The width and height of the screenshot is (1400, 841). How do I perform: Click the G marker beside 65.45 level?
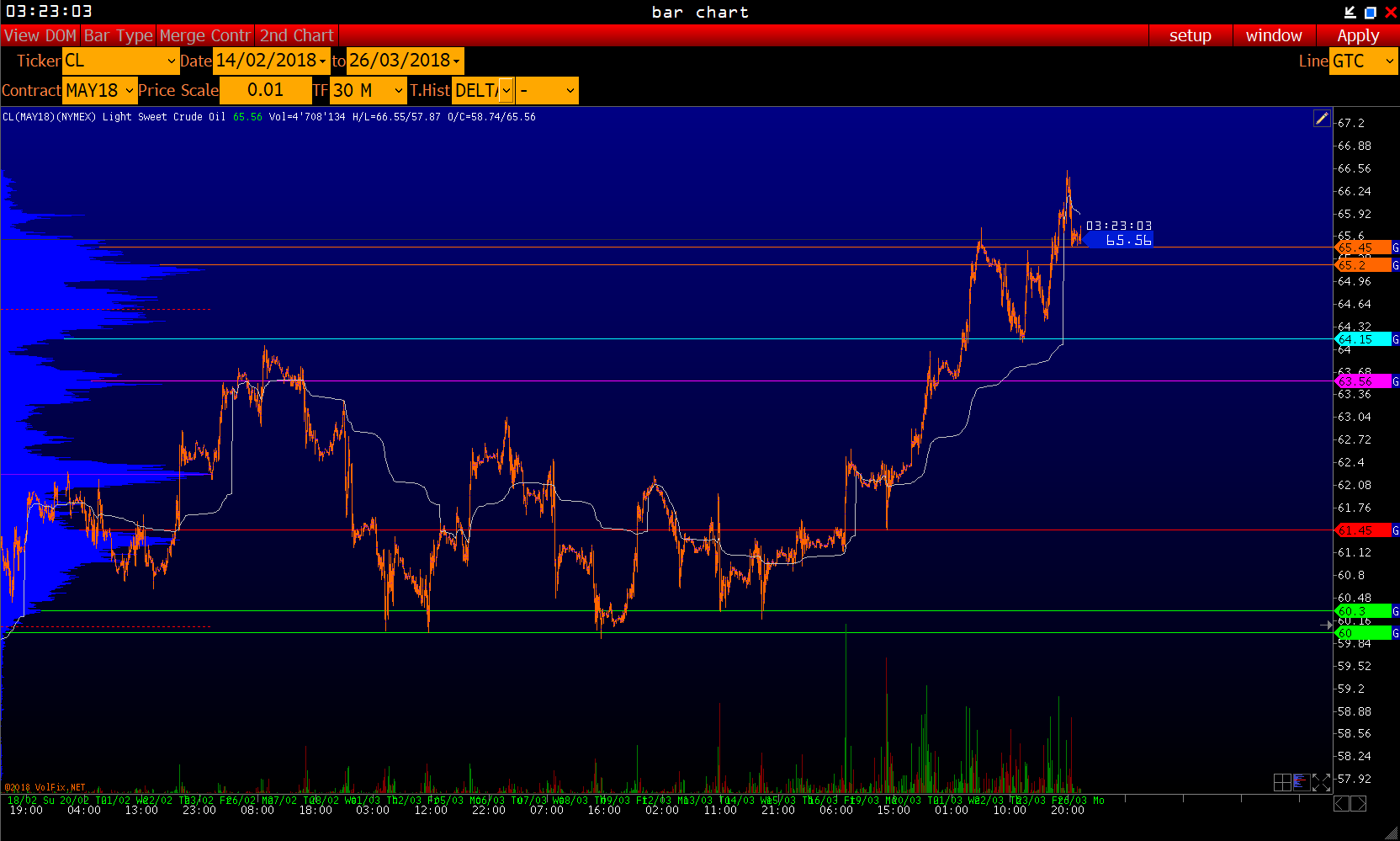[1395, 248]
